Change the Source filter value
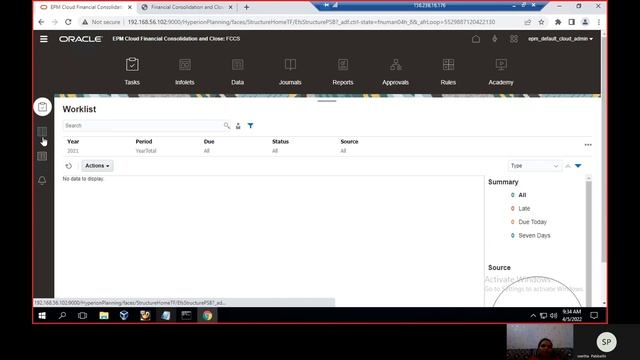The image size is (640, 360). (343, 151)
